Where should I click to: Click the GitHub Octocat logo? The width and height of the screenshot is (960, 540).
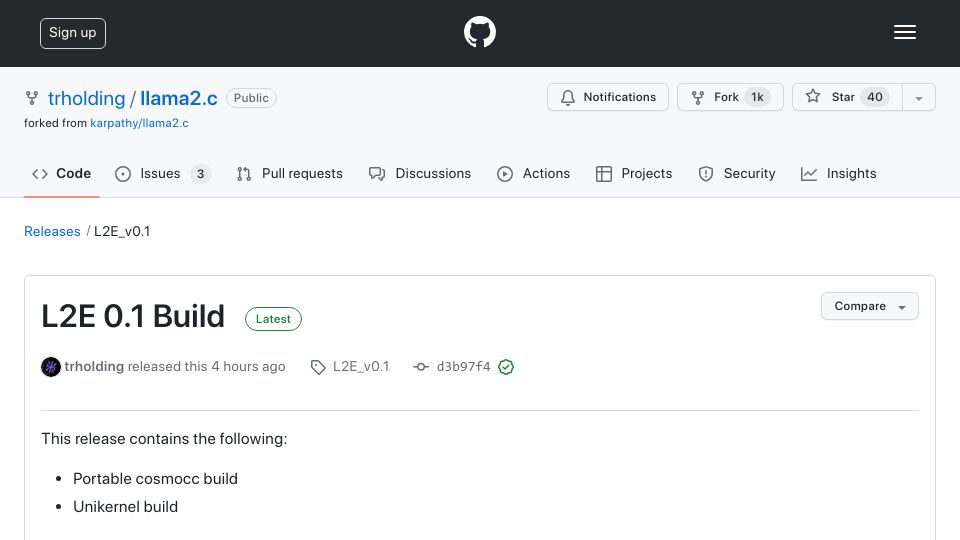[479, 32]
